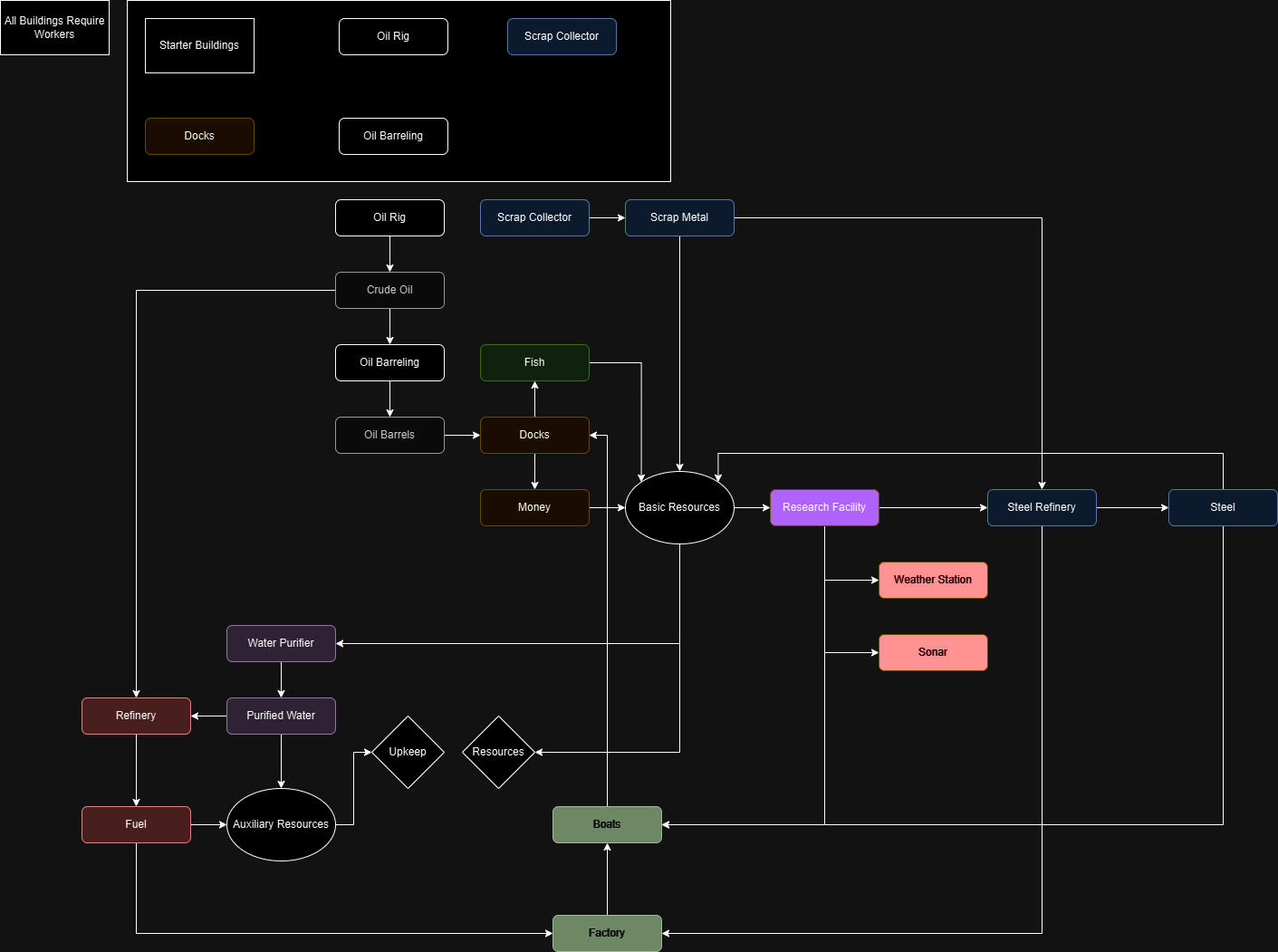Select the Starter Buildings legend box
Image resolution: width=1278 pixels, height=952 pixels.
[199, 45]
